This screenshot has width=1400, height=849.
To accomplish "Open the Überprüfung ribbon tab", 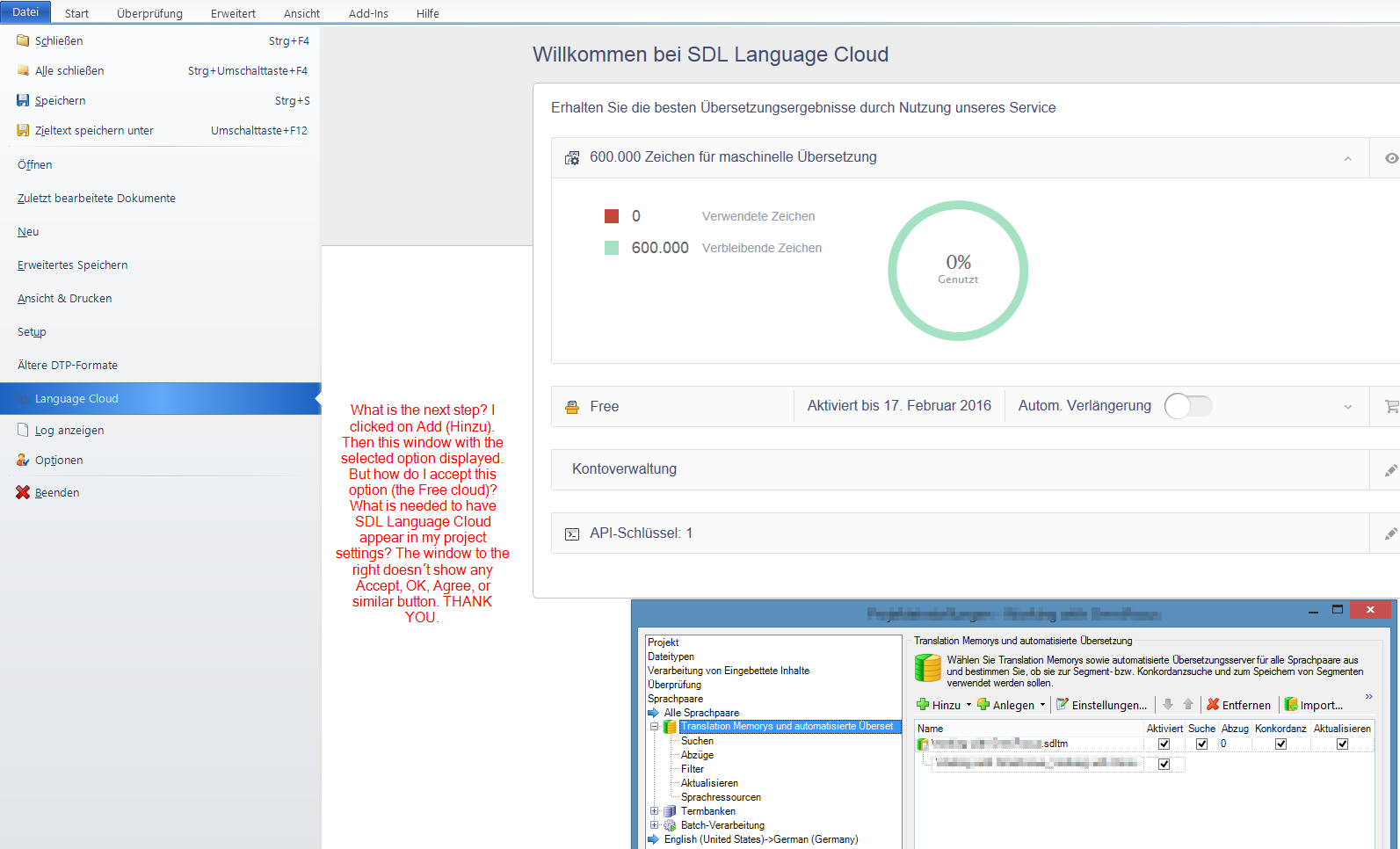I will click(x=149, y=13).
